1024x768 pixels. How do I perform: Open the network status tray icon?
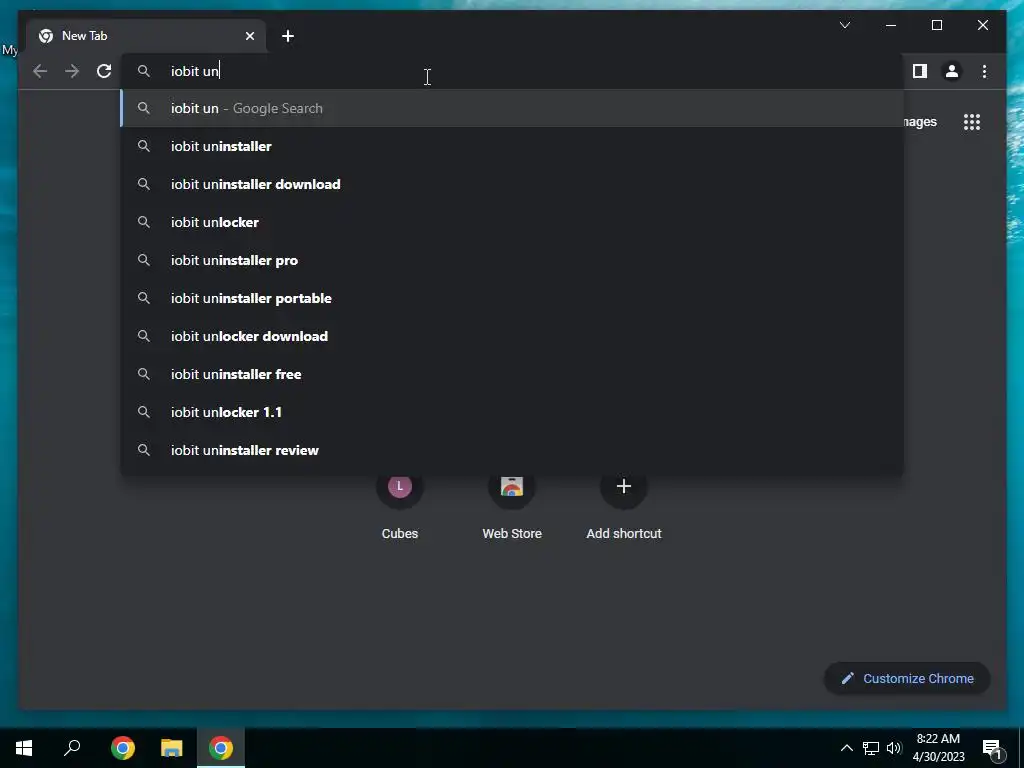(871, 748)
